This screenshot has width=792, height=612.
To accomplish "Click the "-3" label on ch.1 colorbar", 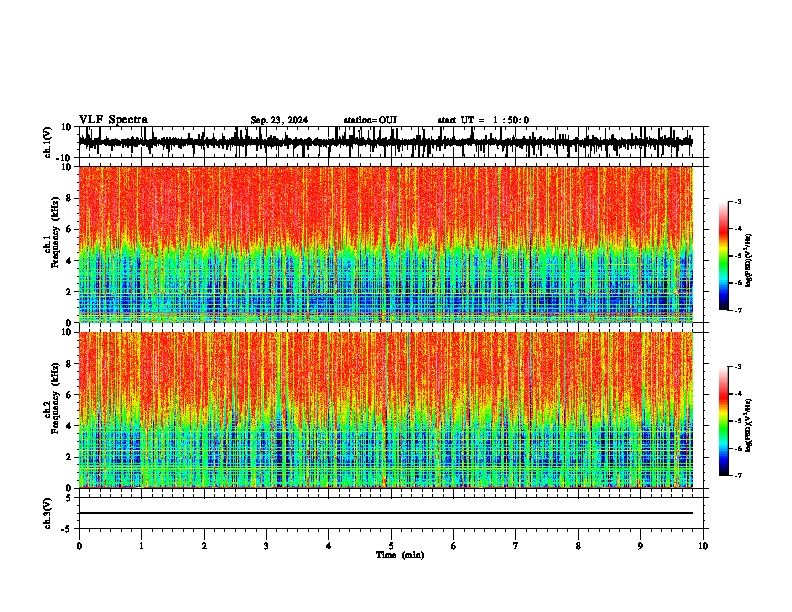I will tap(737, 201).
